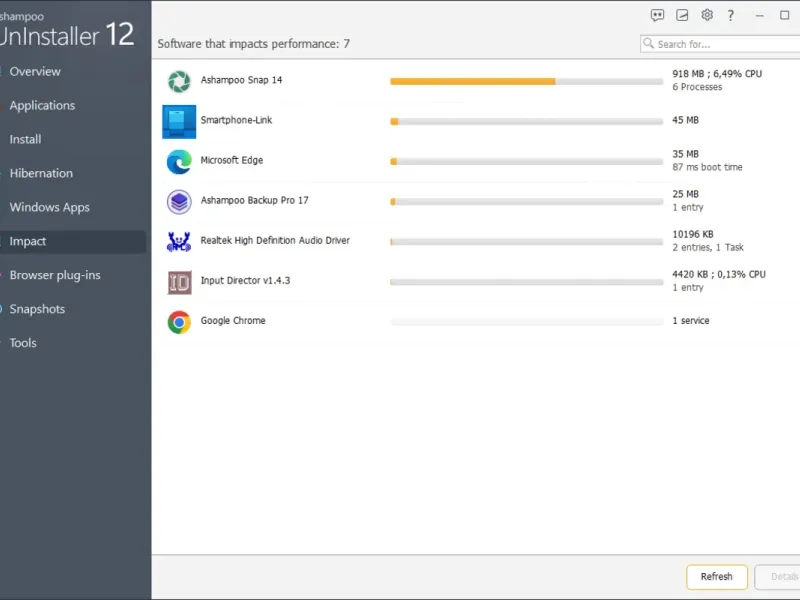The image size is (800, 600).
Task: Open the Overview section
Action: coord(35,72)
